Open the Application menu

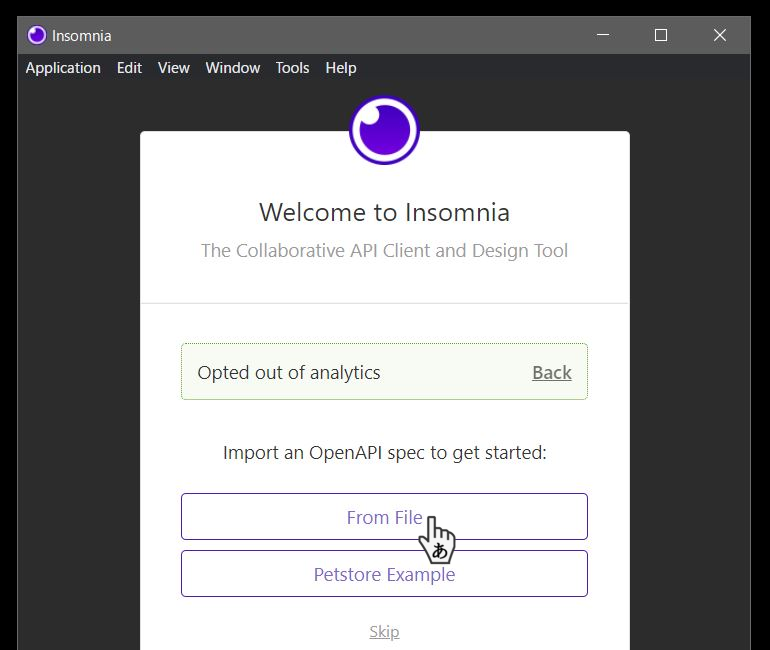[x=63, y=68]
